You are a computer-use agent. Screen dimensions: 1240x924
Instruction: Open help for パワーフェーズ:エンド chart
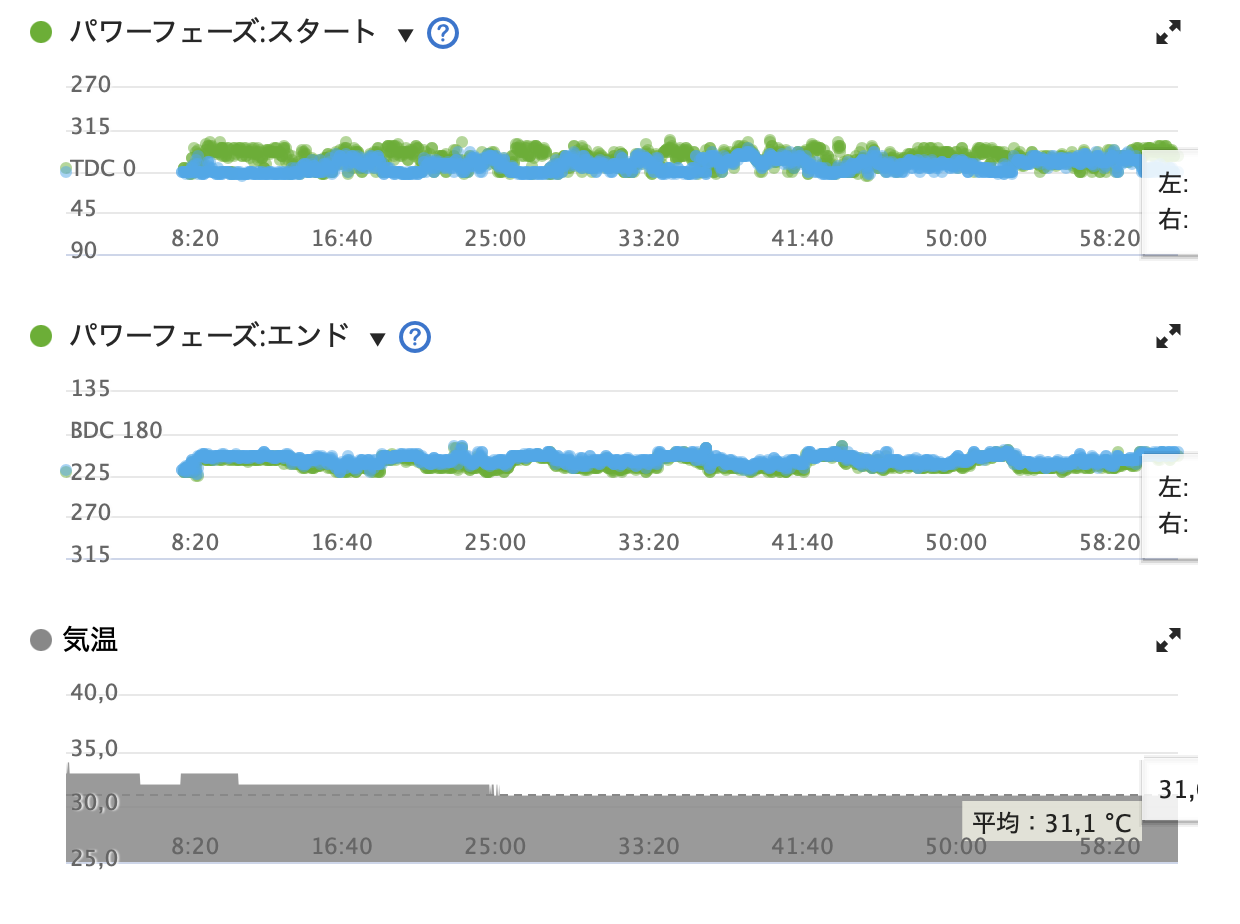414,338
